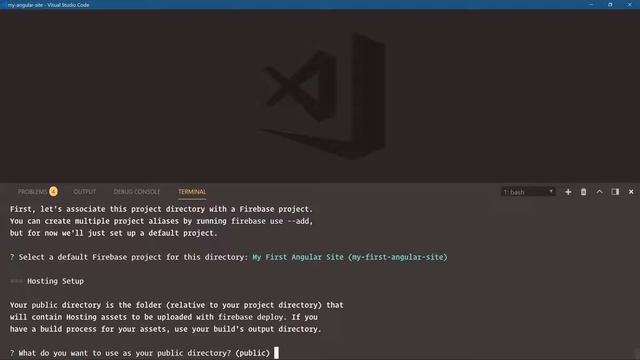Switch to the Output tab

pos(84,192)
